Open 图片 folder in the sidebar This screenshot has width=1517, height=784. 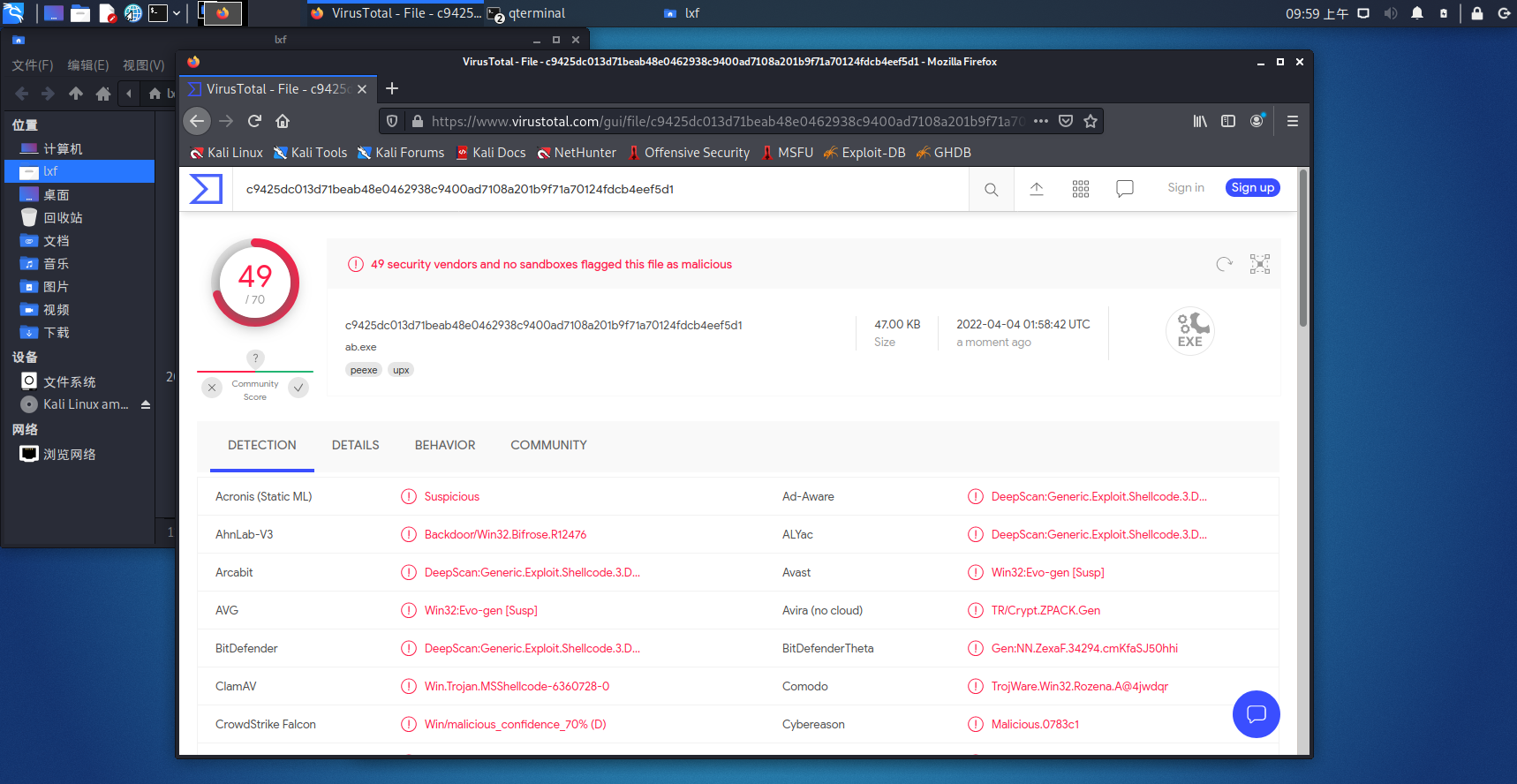click(79, 286)
